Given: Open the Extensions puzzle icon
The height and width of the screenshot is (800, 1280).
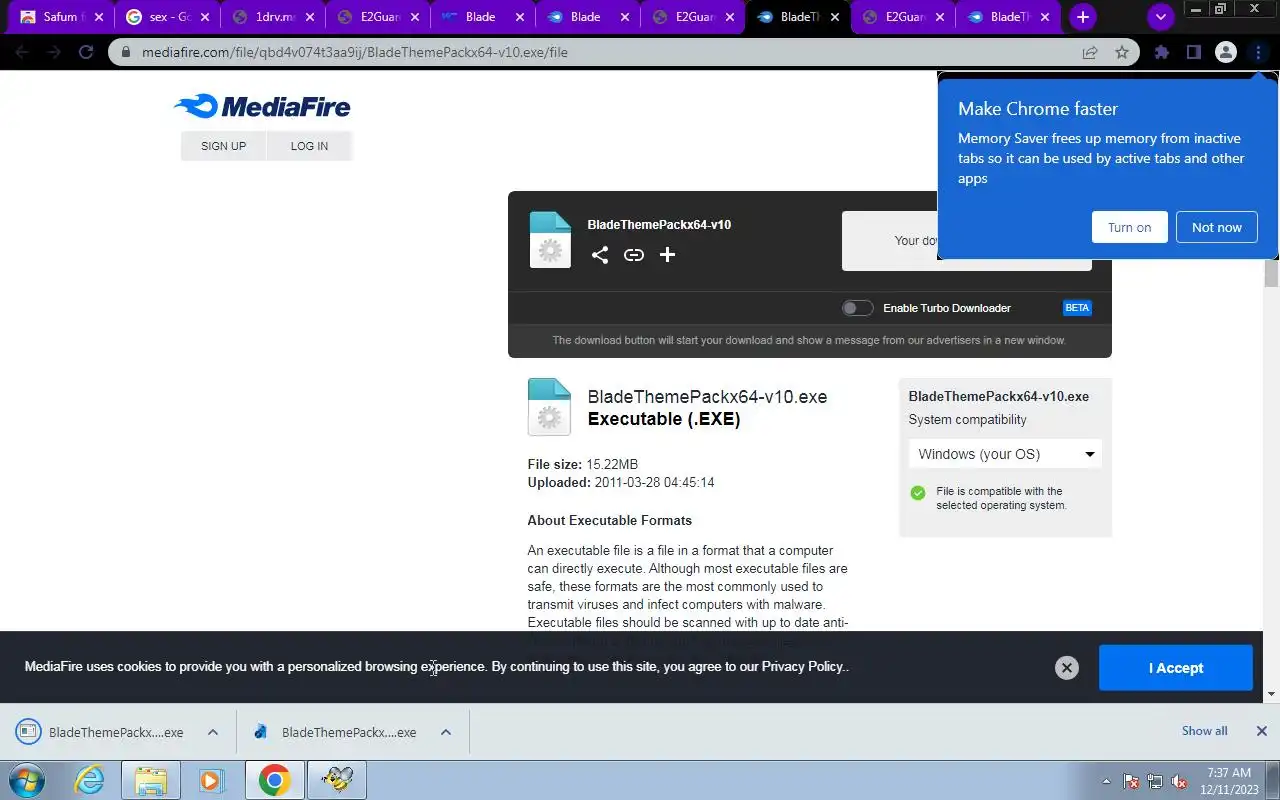Looking at the screenshot, I should 1161,52.
